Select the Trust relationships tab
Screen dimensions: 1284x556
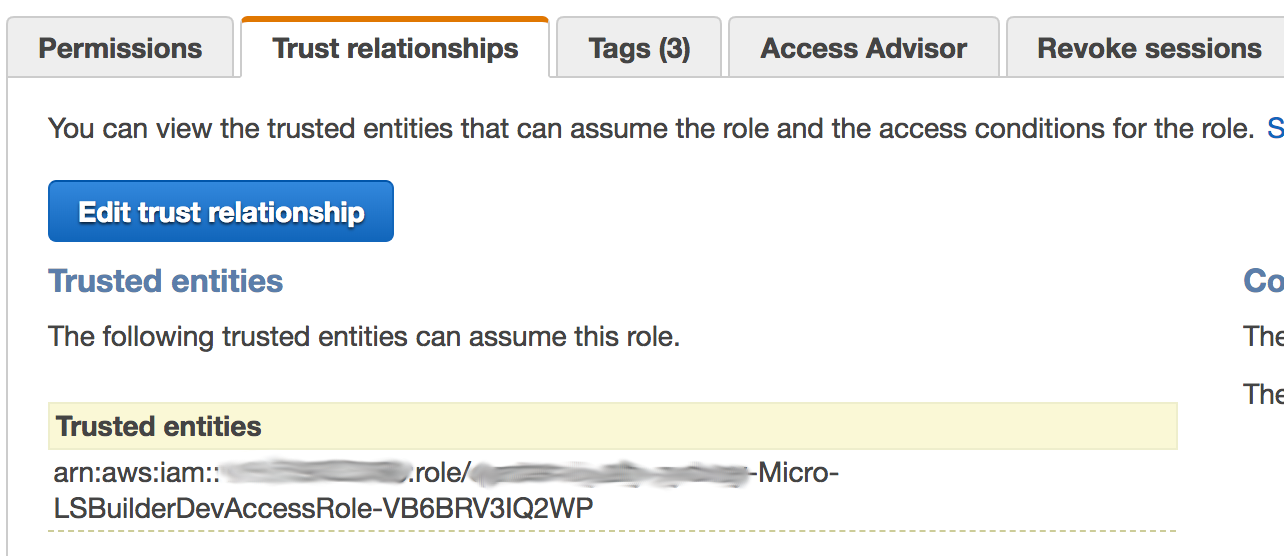tap(395, 48)
